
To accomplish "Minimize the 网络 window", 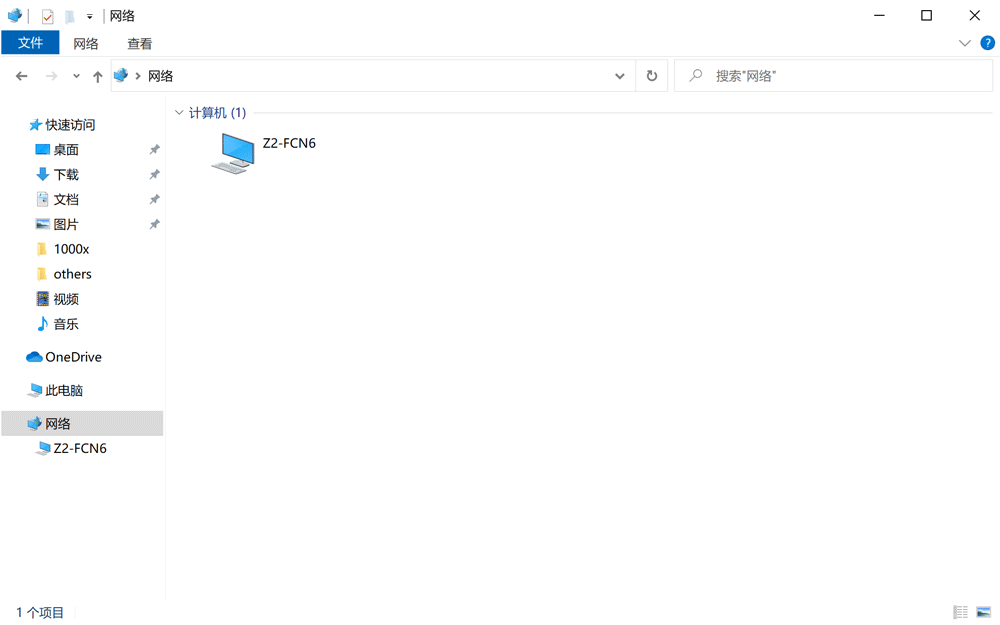I will pos(879,15).
